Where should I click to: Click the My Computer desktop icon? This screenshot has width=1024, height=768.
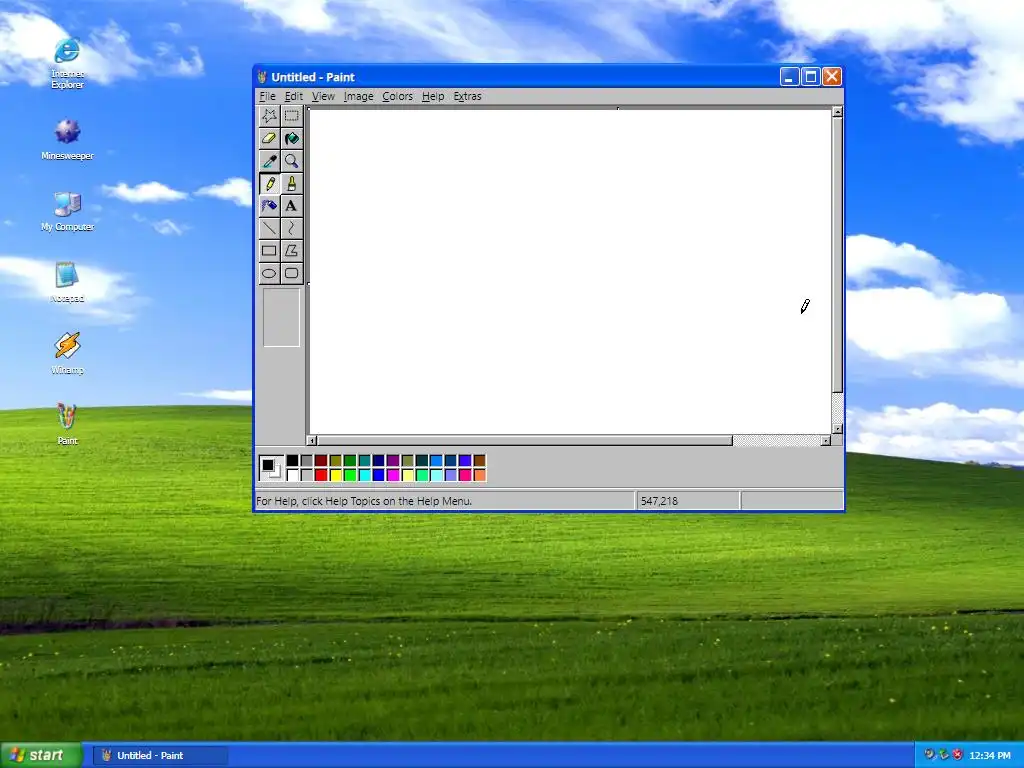tap(67, 212)
